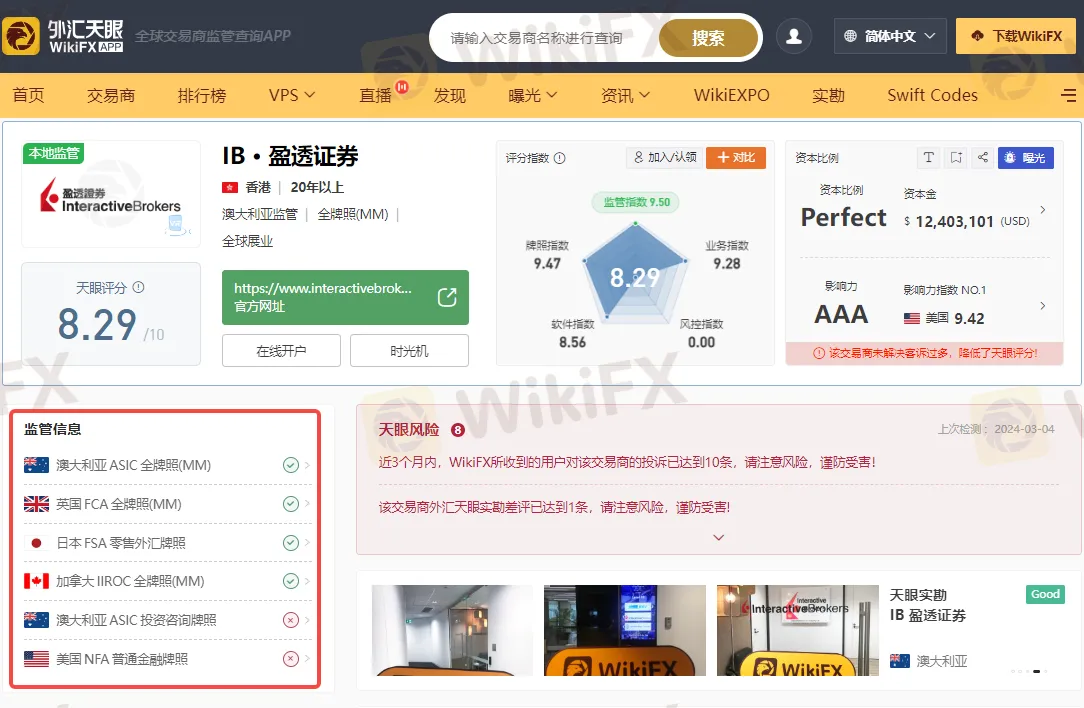Click the WikiFX logo icon

pyautogui.click(x=21, y=36)
